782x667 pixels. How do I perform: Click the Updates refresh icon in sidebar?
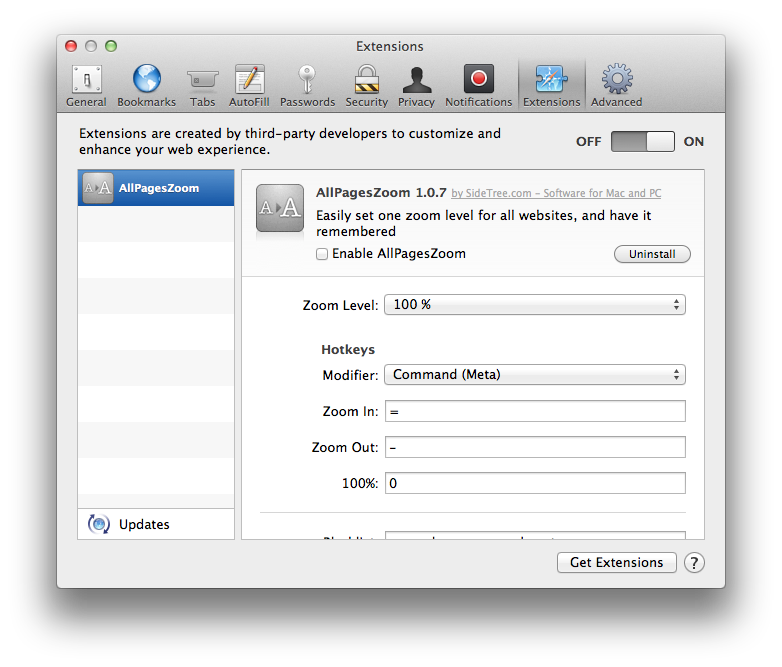click(x=99, y=524)
